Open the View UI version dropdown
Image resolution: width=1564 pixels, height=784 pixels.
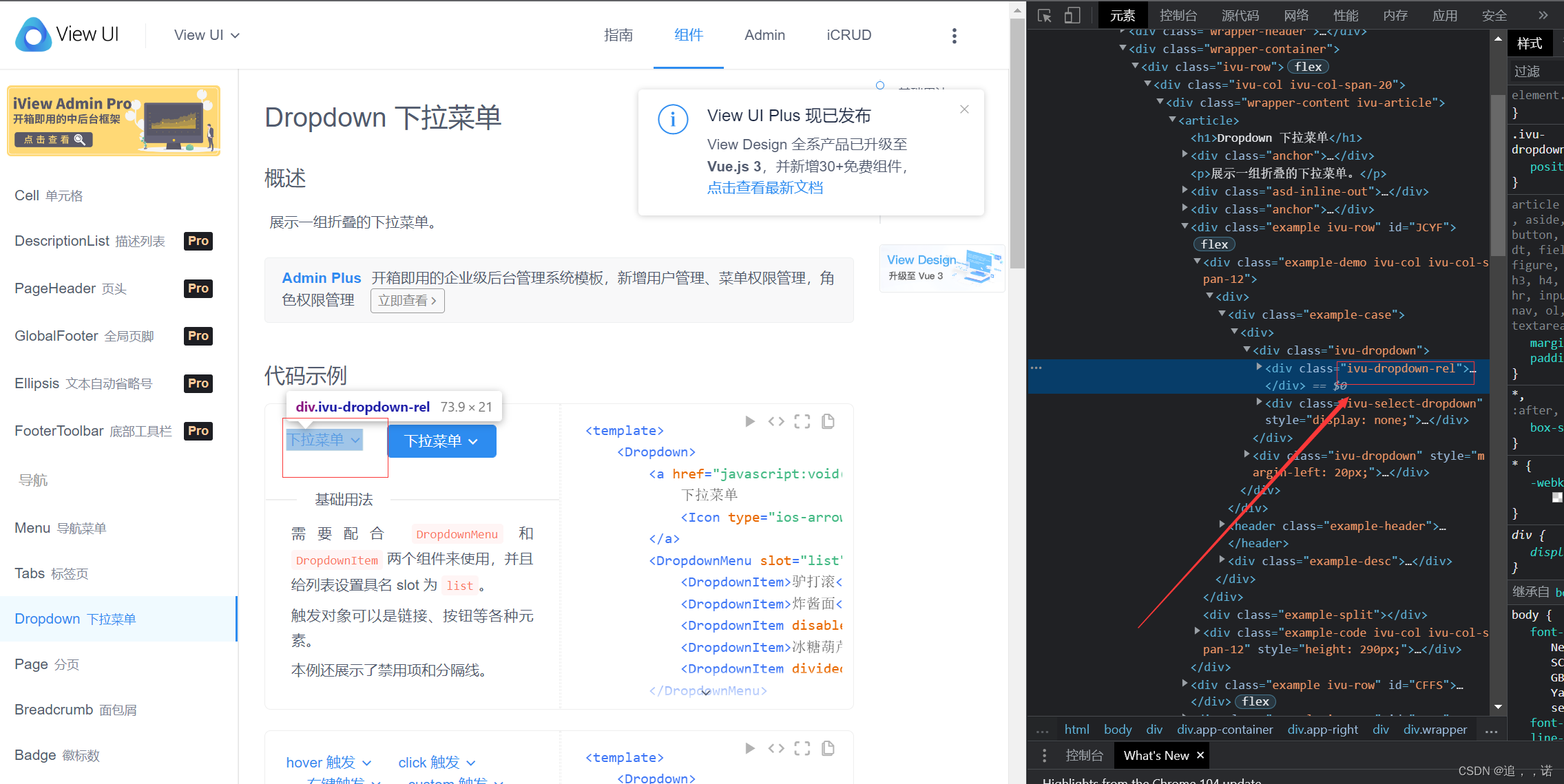pyautogui.click(x=207, y=35)
